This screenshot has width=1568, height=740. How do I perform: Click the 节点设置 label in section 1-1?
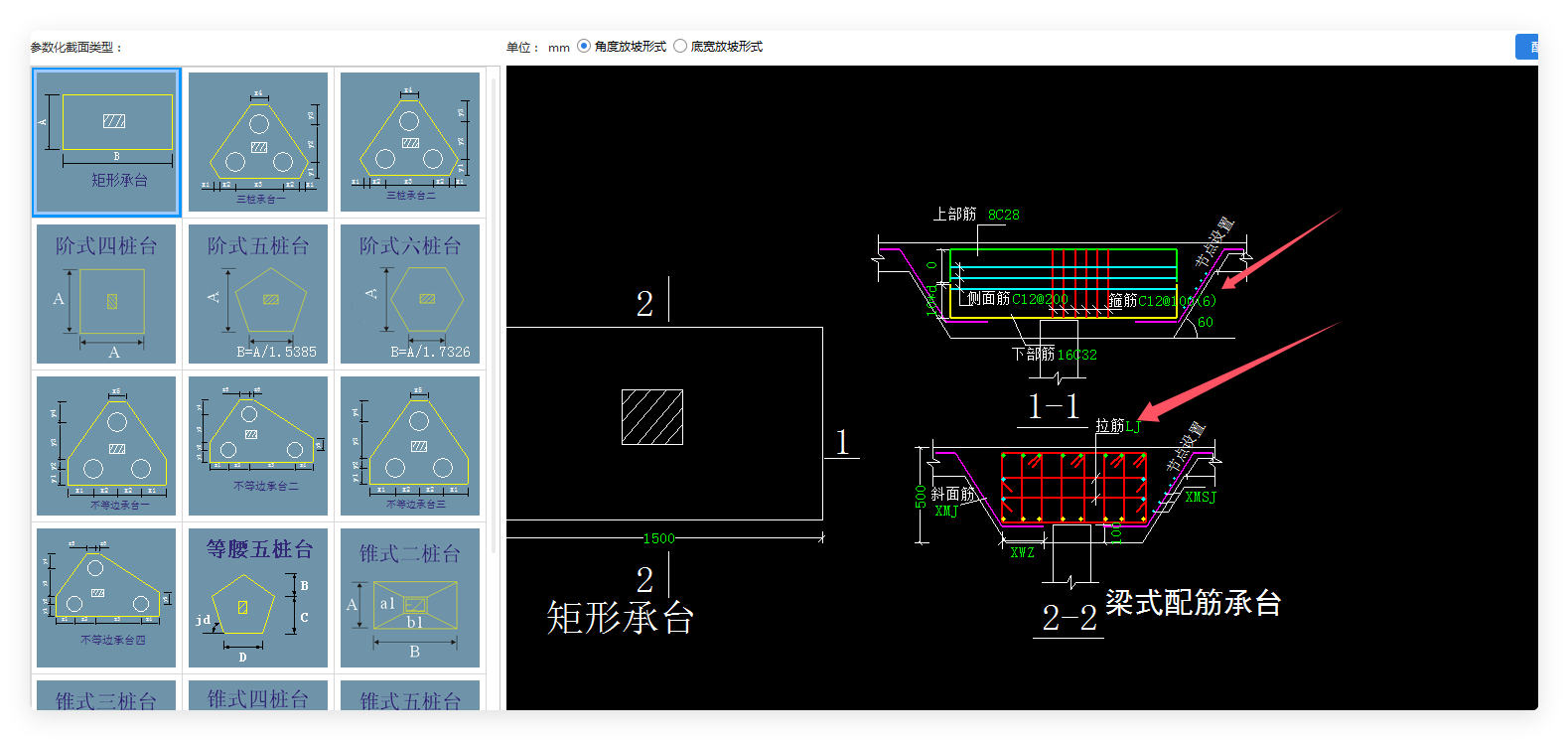pyautogui.click(x=1214, y=241)
